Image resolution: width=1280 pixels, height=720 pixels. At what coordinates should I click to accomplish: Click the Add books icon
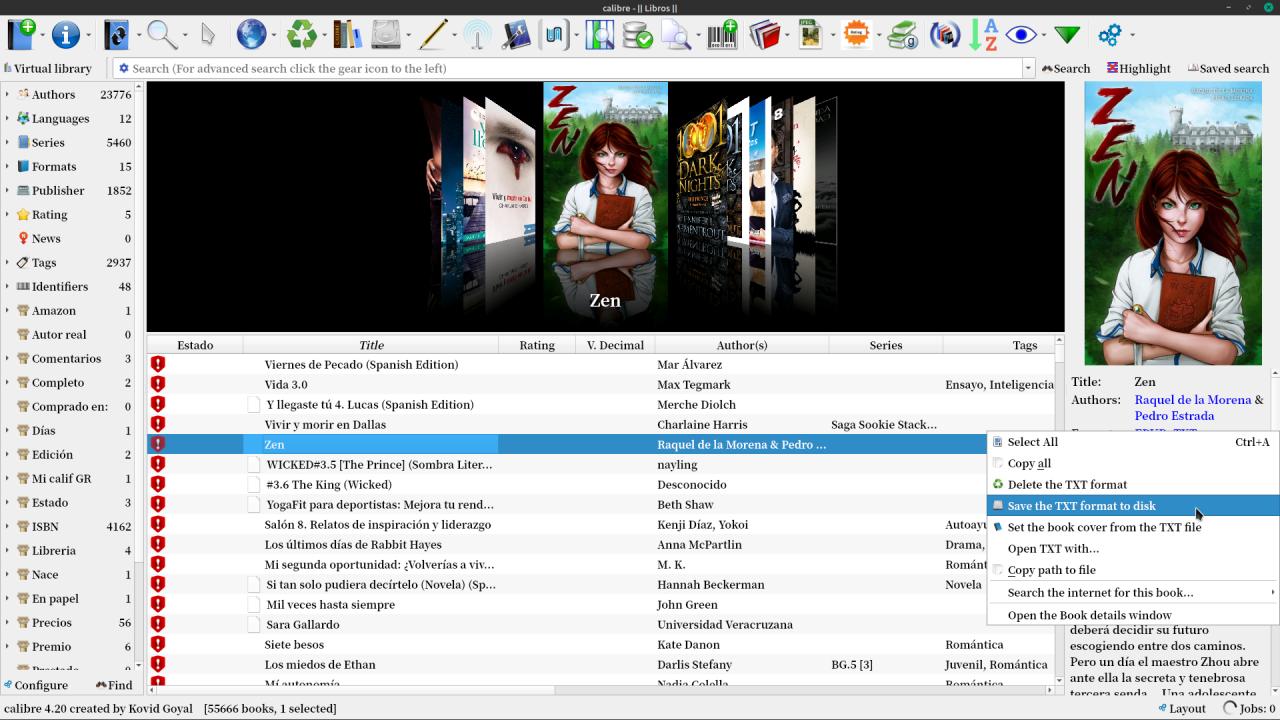(x=21, y=35)
